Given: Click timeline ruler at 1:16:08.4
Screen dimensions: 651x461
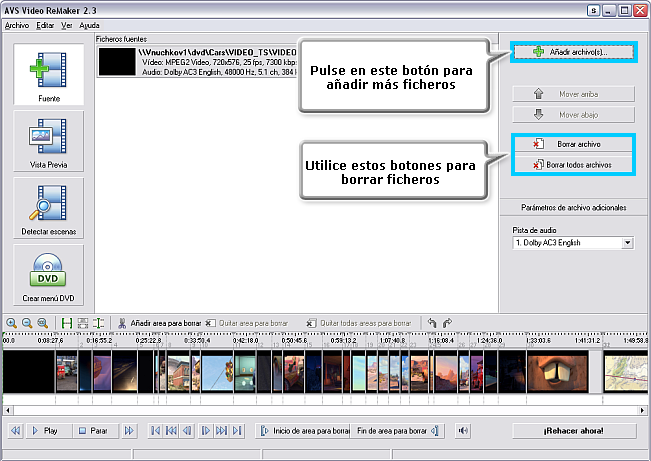Looking at the screenshot, I should pyautogui.click(x=441, y=340).
